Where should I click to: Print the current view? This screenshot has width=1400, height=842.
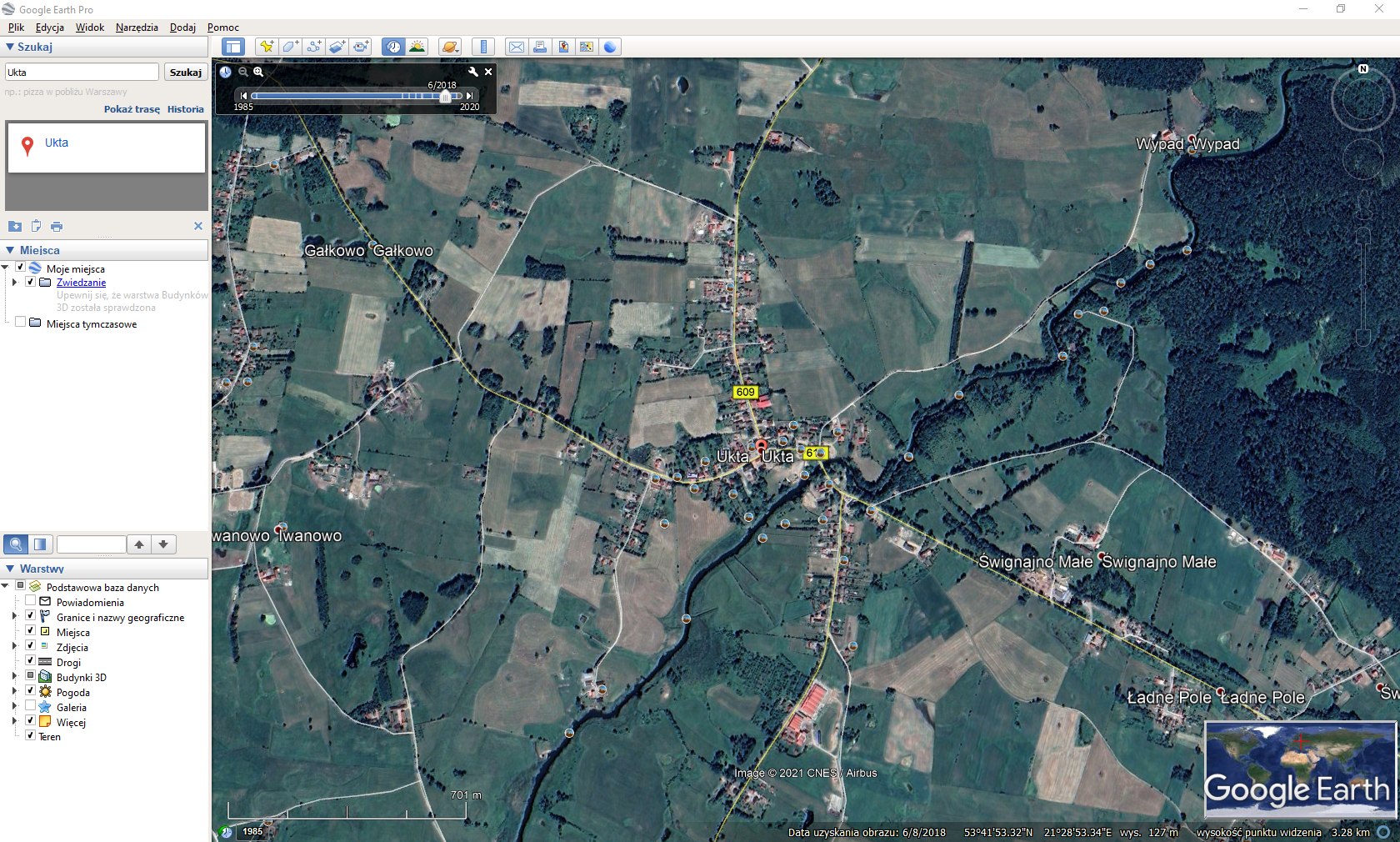click(x=540, y=47)
